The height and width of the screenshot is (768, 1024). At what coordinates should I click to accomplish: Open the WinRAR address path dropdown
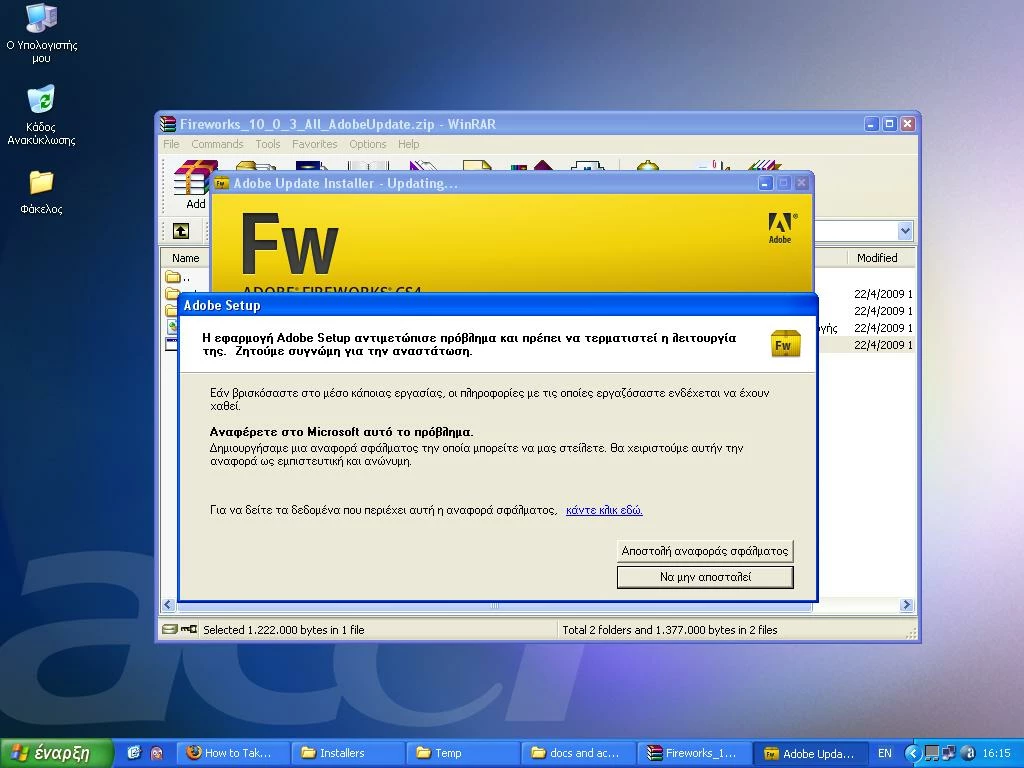click(x=904, y=231)
